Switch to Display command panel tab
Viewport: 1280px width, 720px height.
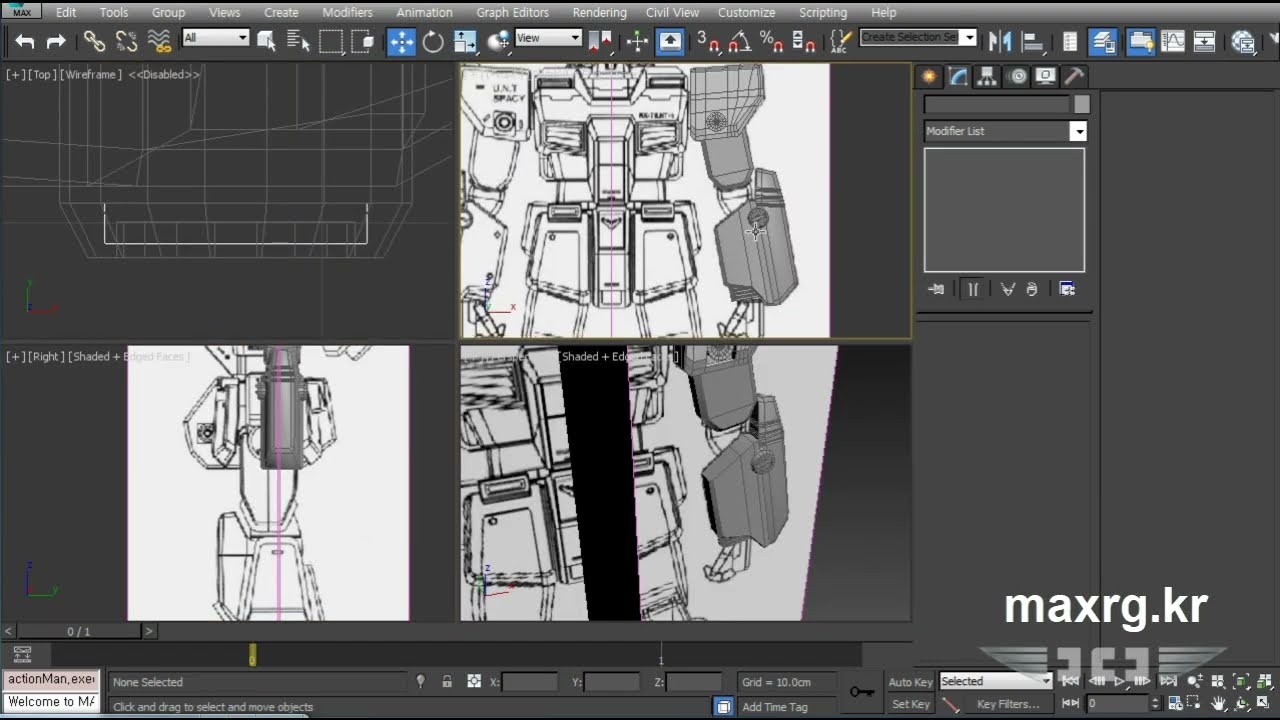(1045, 76)
